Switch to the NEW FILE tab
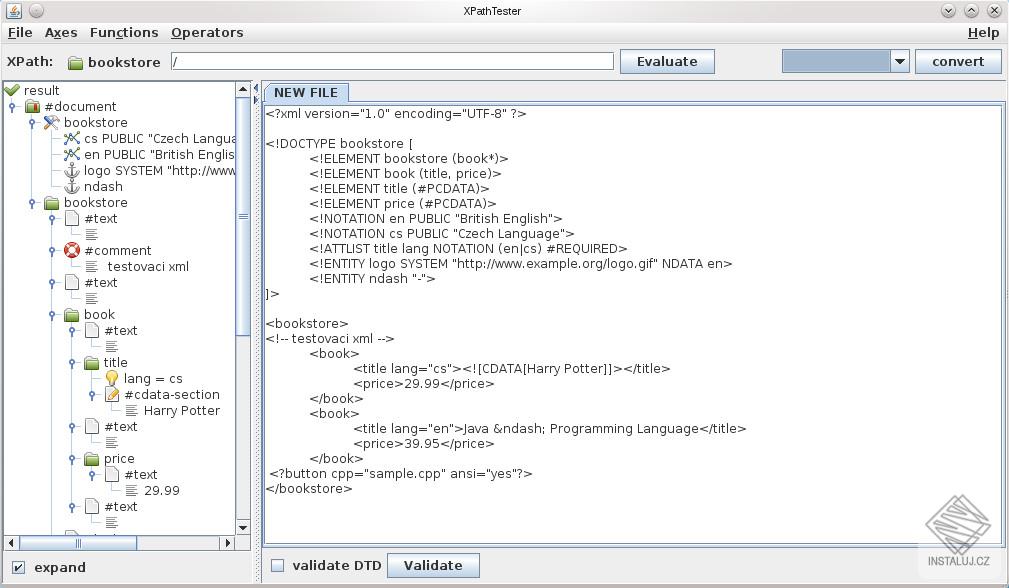The width and height of the screenshot is (1009, 588). click(306, 92)
